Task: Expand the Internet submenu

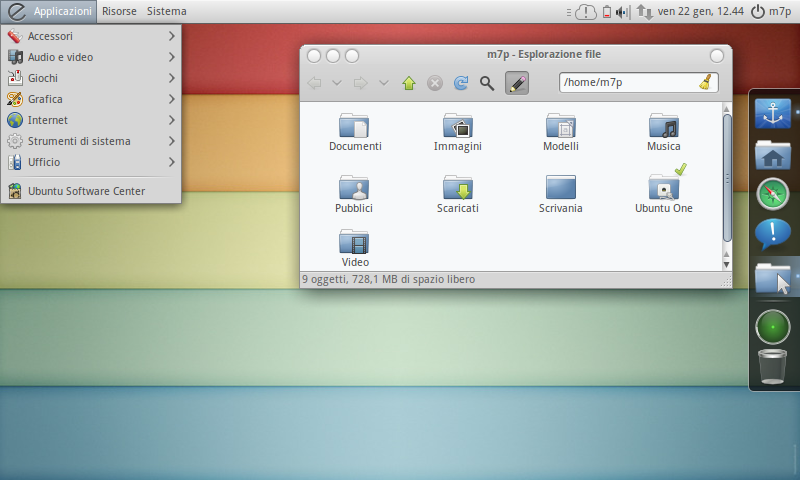Action: [x=91, y=120]
